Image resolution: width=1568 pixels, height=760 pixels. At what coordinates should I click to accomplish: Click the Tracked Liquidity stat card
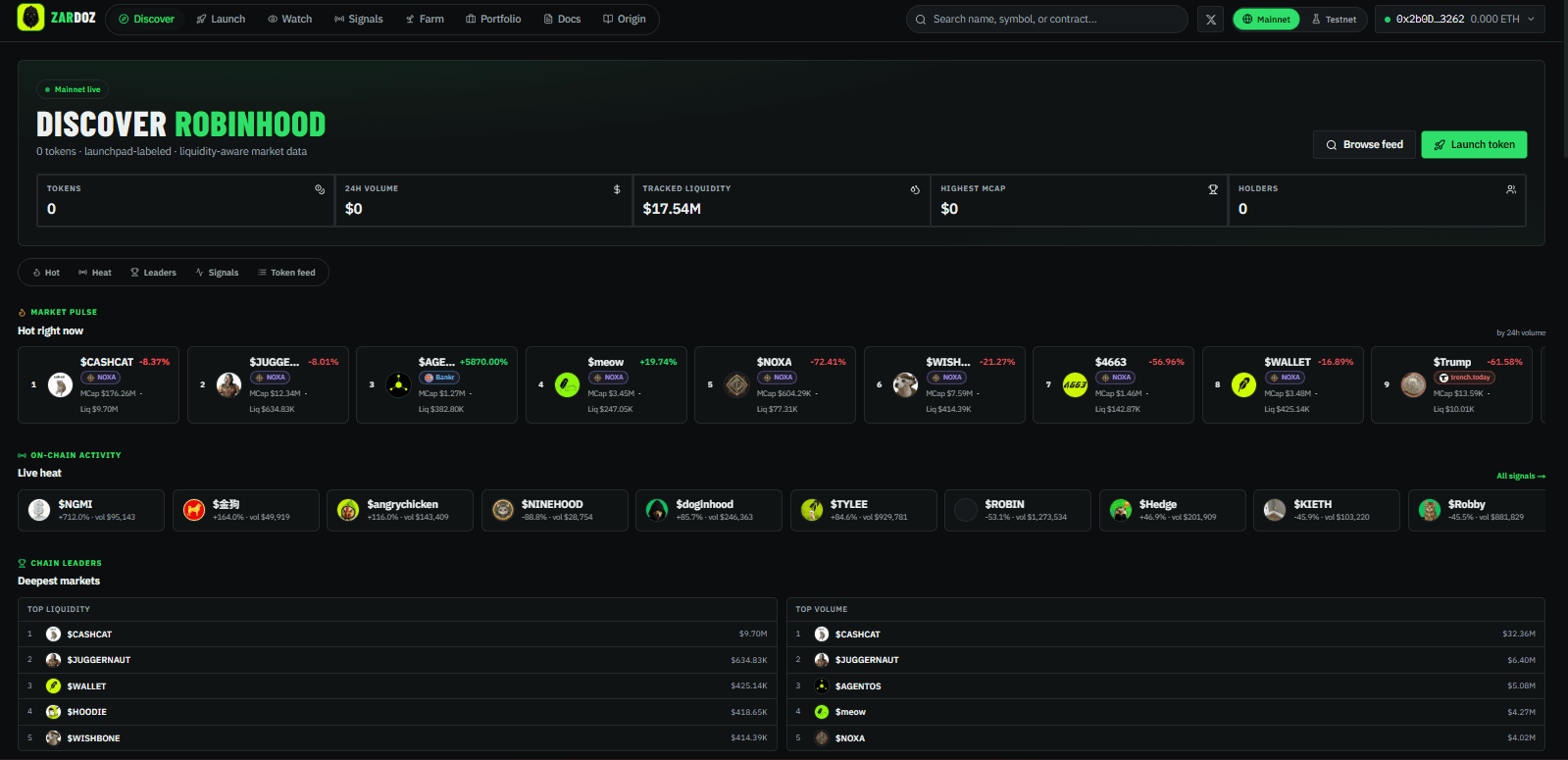[782, 200]
